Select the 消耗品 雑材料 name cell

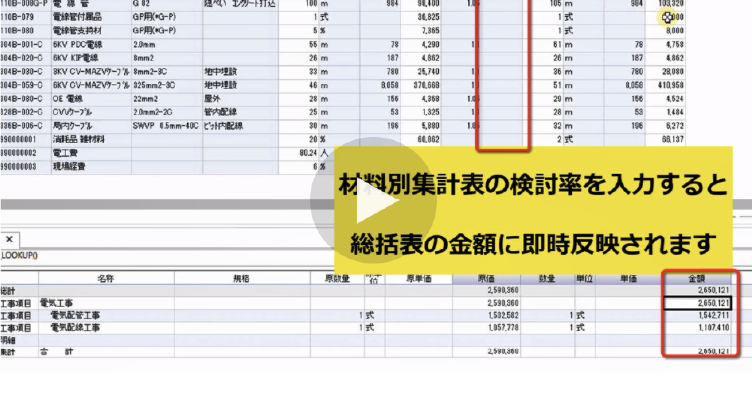91,140
